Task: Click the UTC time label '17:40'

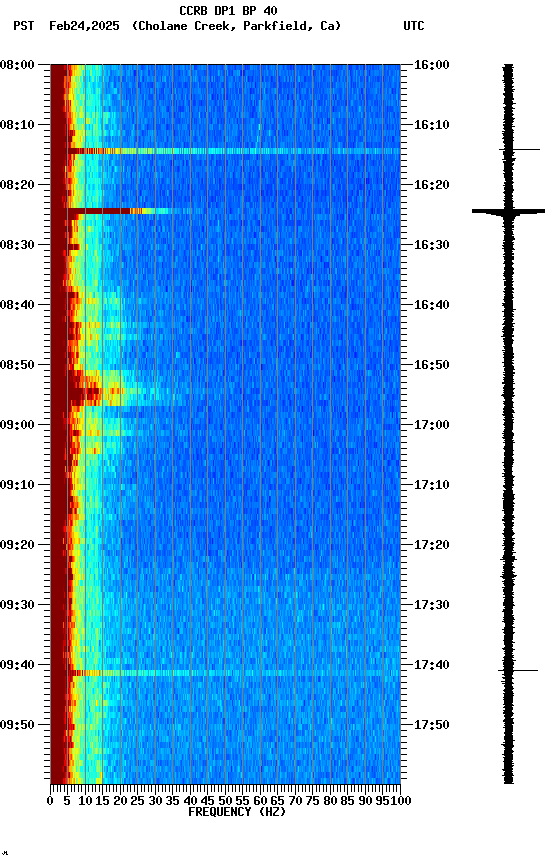Action: pyautogui.click(x=432, y=665)
